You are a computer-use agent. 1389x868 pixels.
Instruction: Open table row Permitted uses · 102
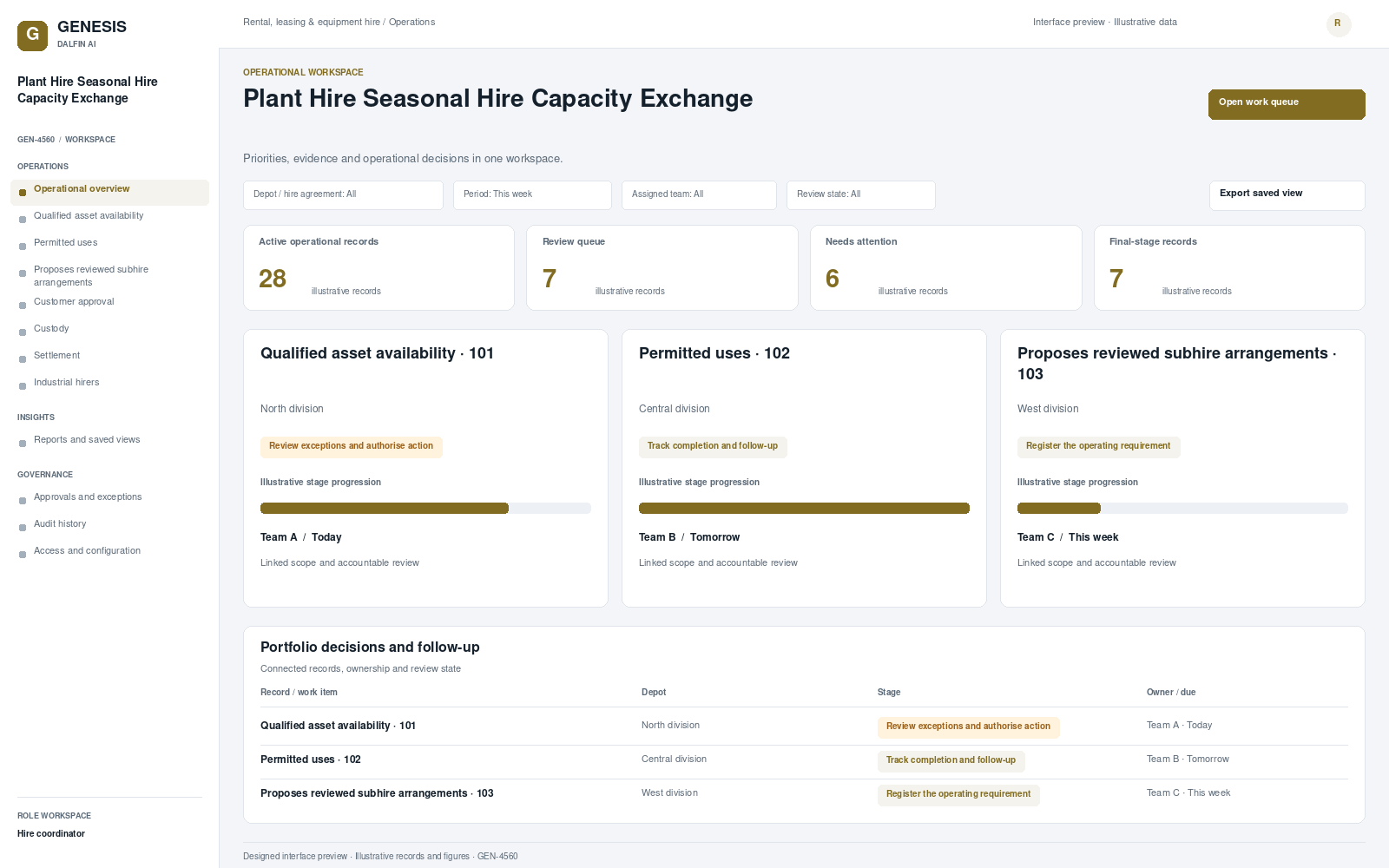point(804,760)
